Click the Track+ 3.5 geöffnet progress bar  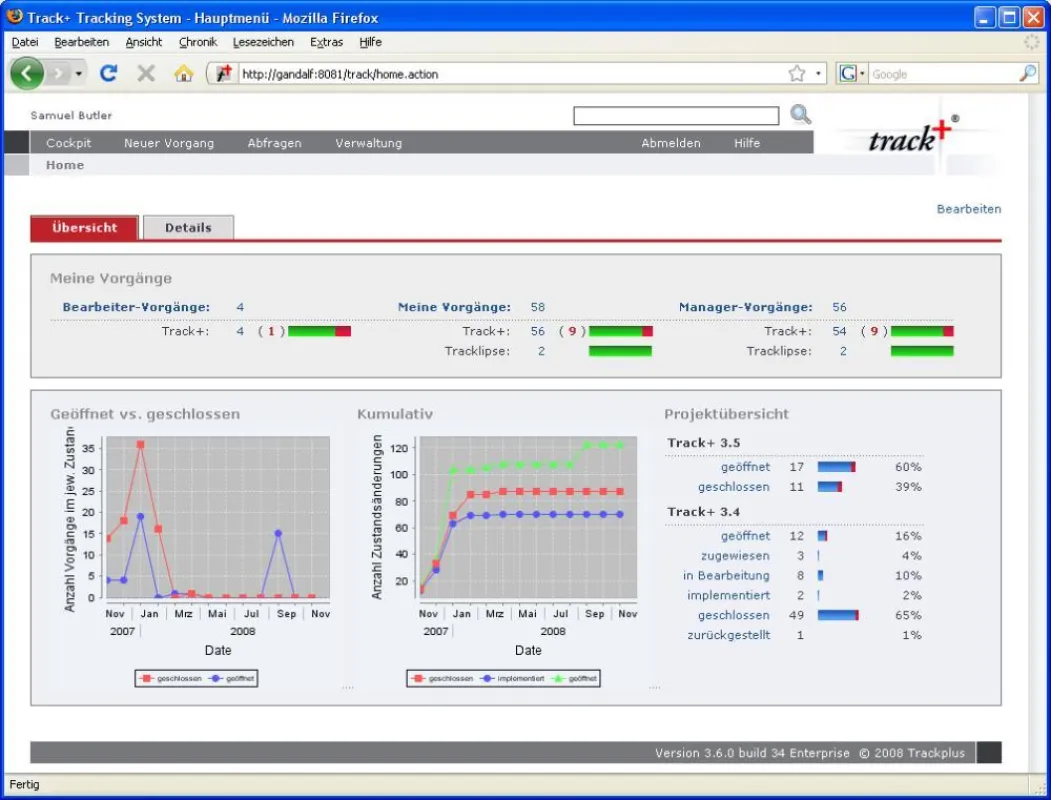click(x=837, y=467)
